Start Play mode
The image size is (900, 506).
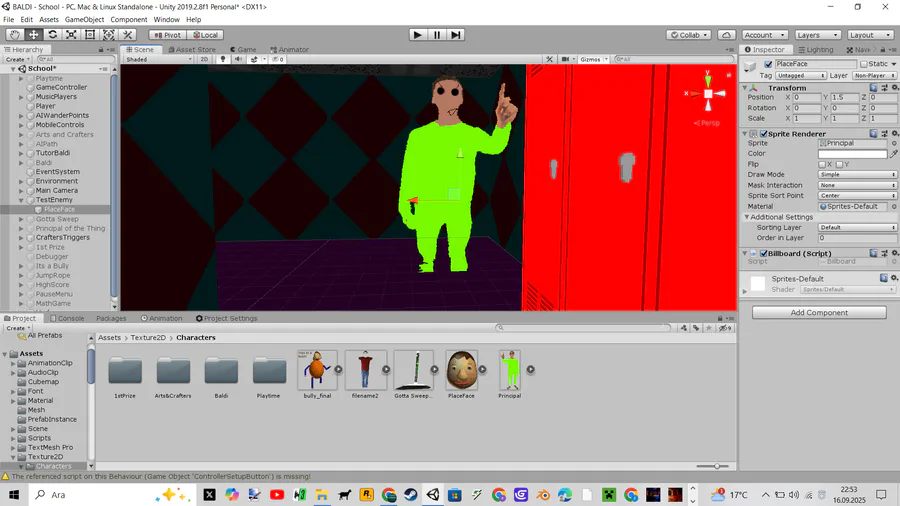[417, 35]
